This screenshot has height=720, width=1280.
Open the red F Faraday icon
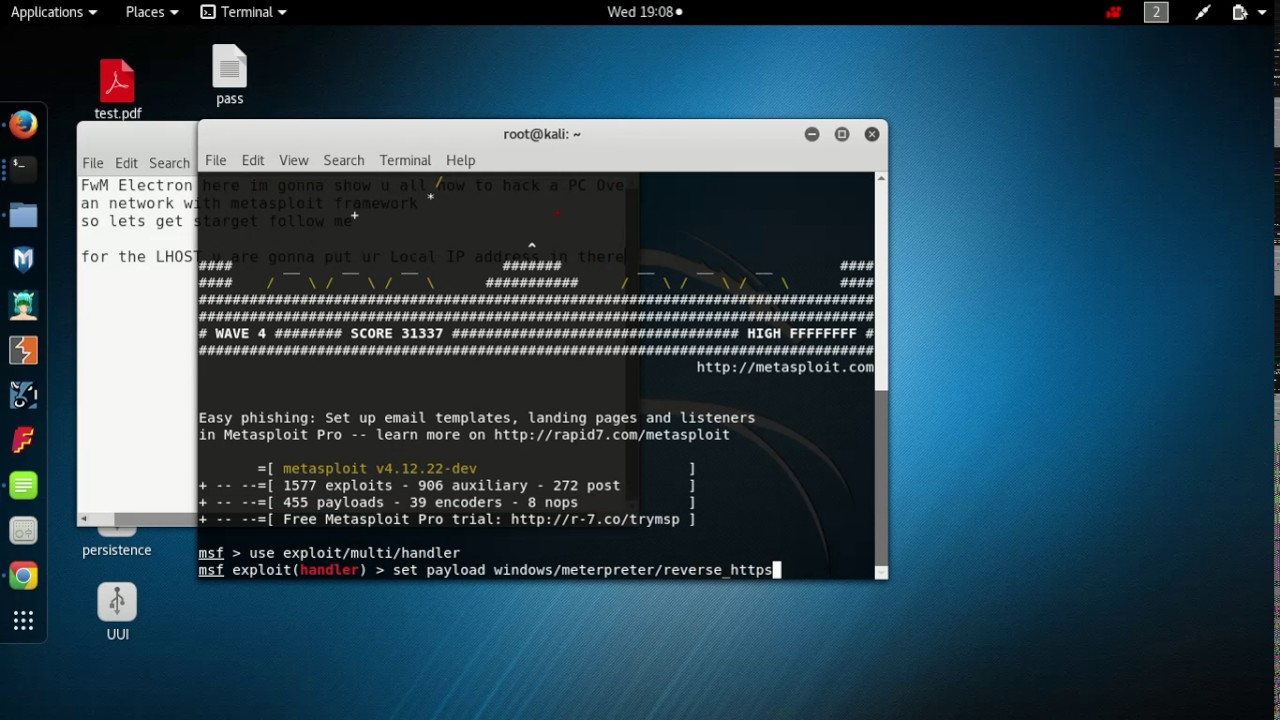click(x=23, y=439)
